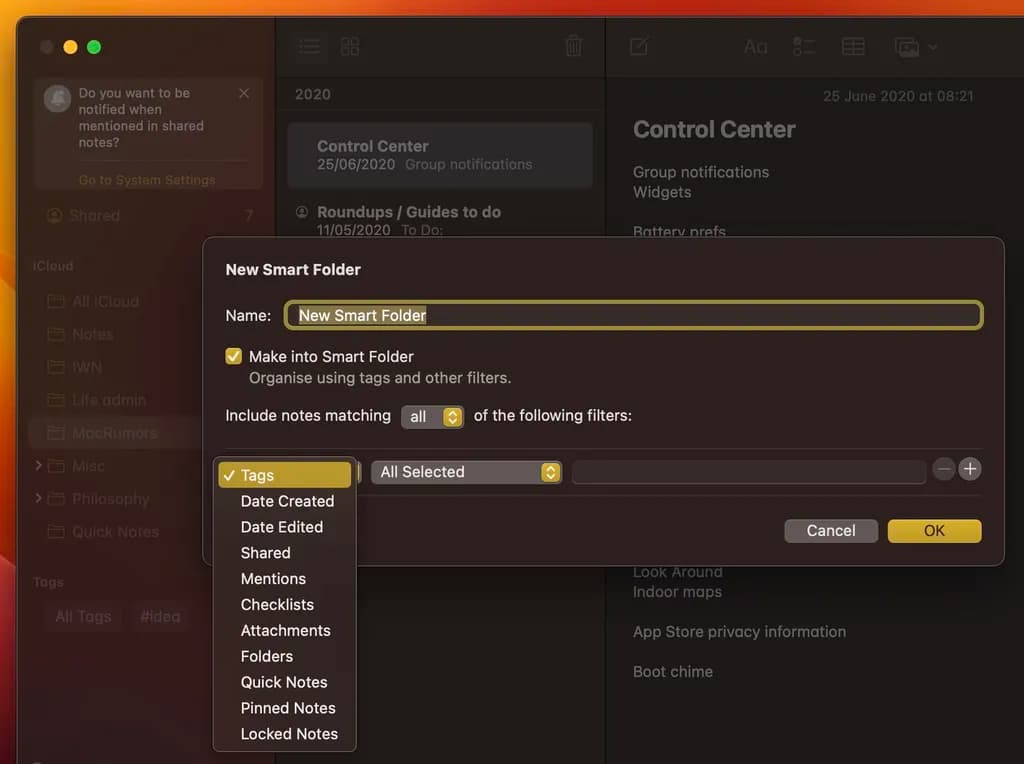This screenshot has height=764, width=1024.
Task: Click the minus remove filter button
Action: click(943, 469)
